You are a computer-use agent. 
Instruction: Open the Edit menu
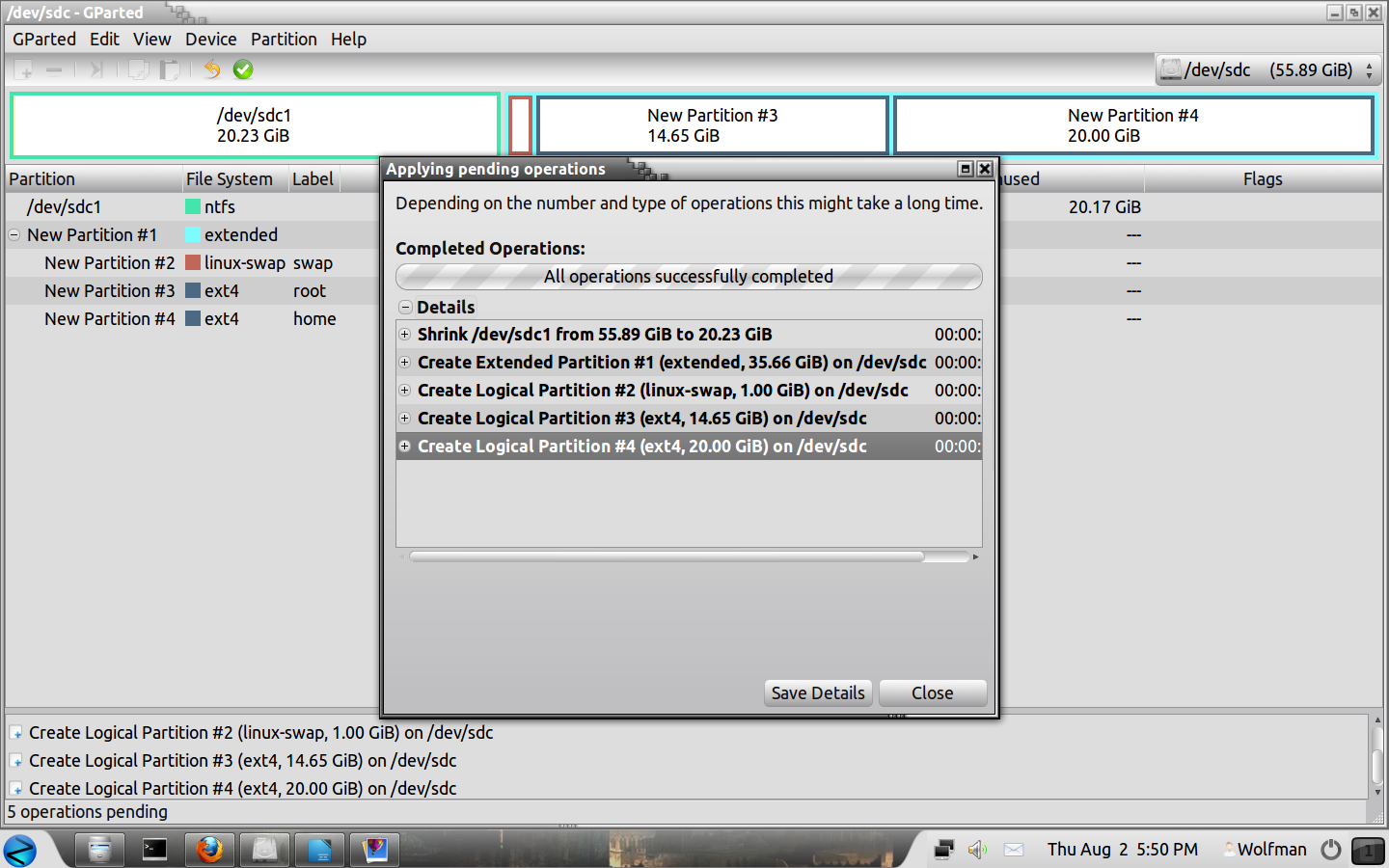coord(104,40)
